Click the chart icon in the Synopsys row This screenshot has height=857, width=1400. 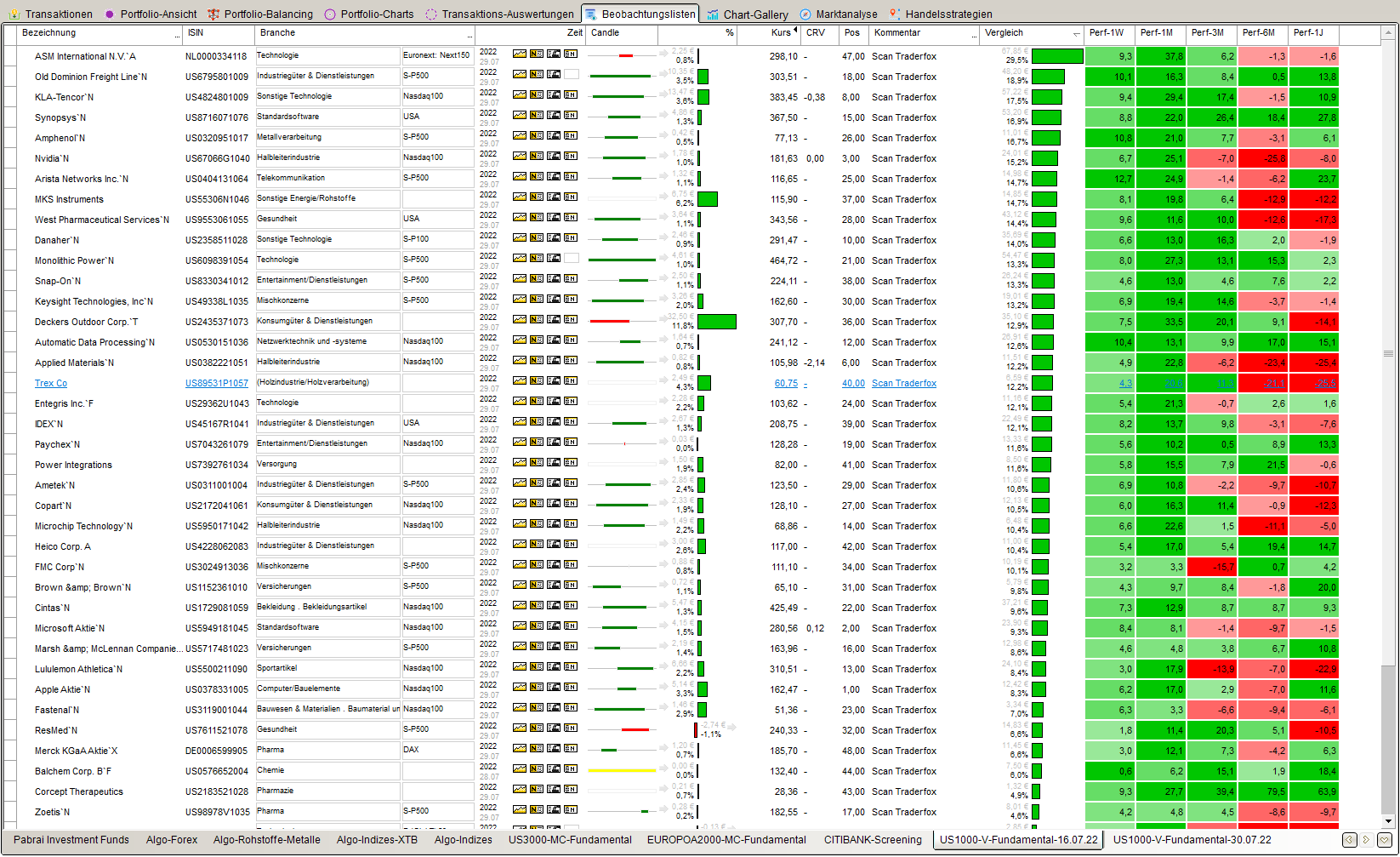click(520, 115)
